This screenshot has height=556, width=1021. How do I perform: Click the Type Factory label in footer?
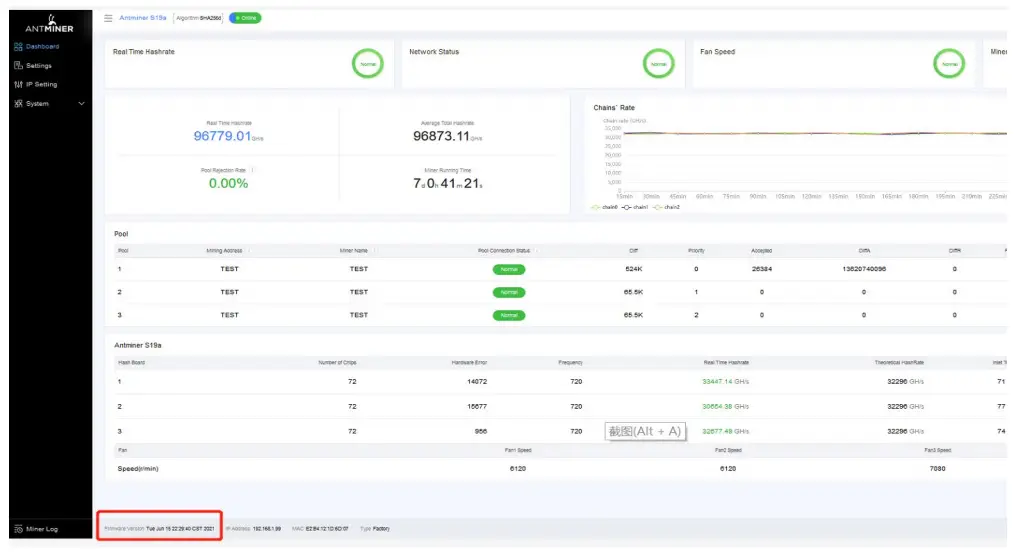(374, 529)
